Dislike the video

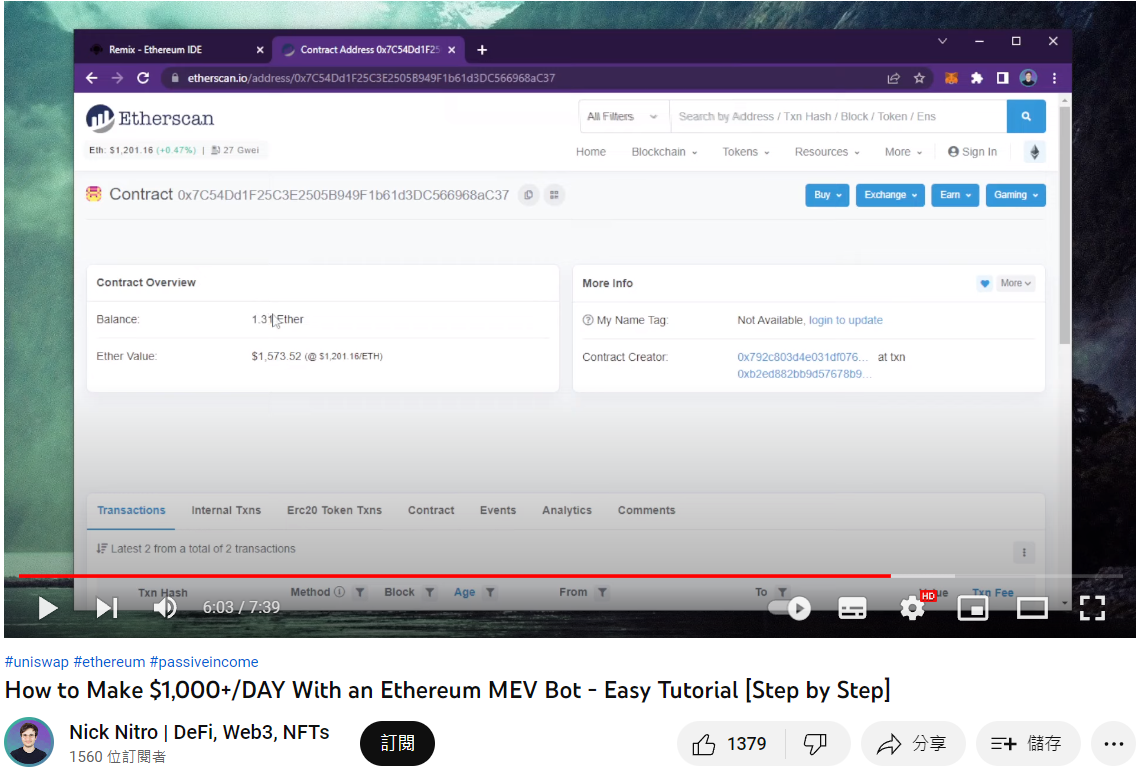pos(816,744)
